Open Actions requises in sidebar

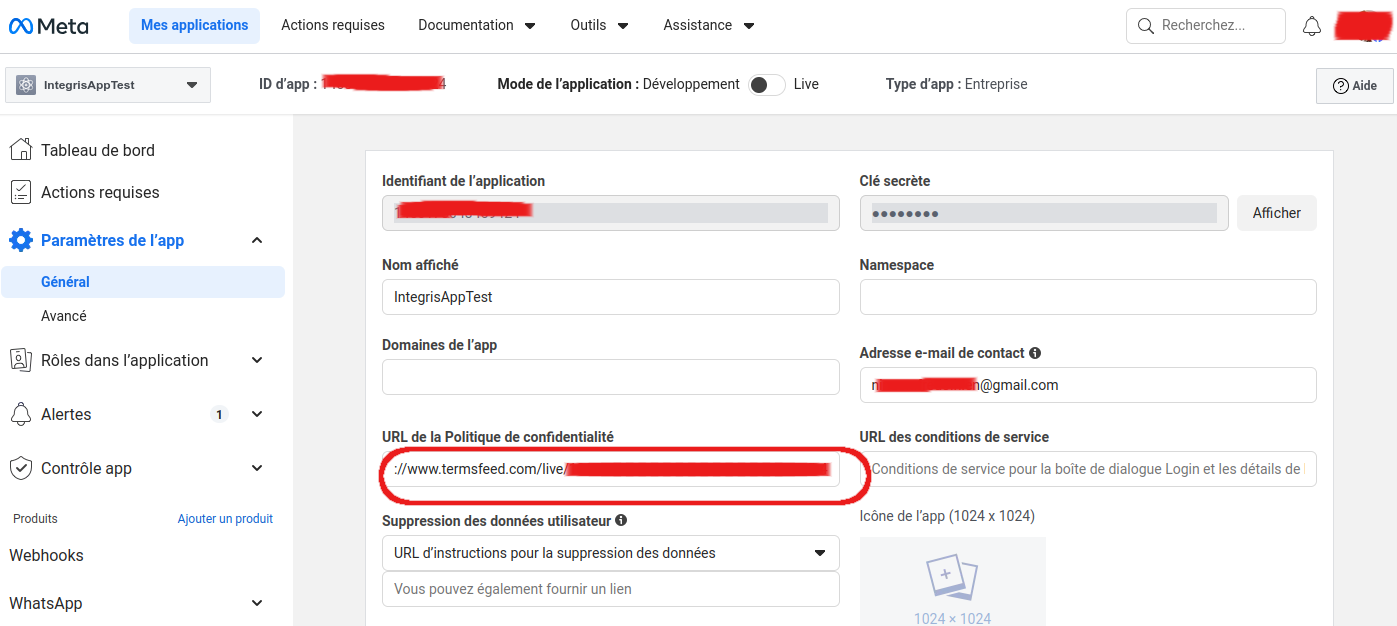tap(100, 192)
